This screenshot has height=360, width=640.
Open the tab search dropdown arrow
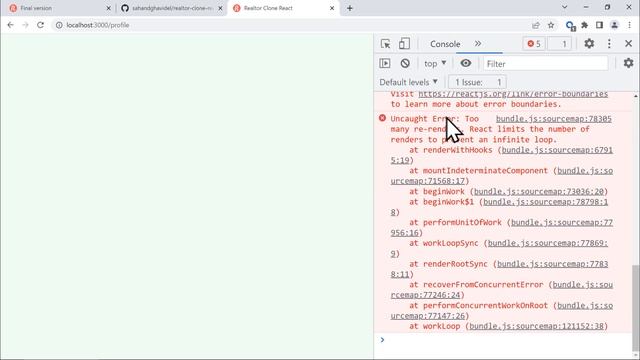point(564,7)
